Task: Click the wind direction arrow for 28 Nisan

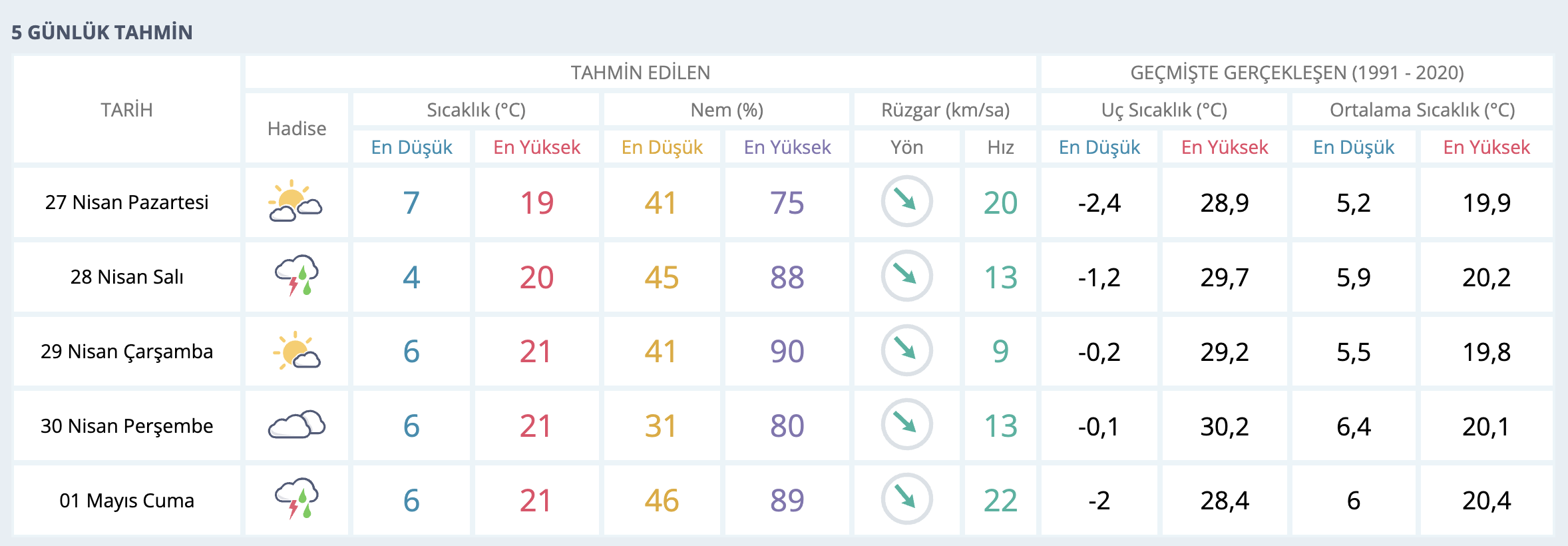Action: [906, 276]
